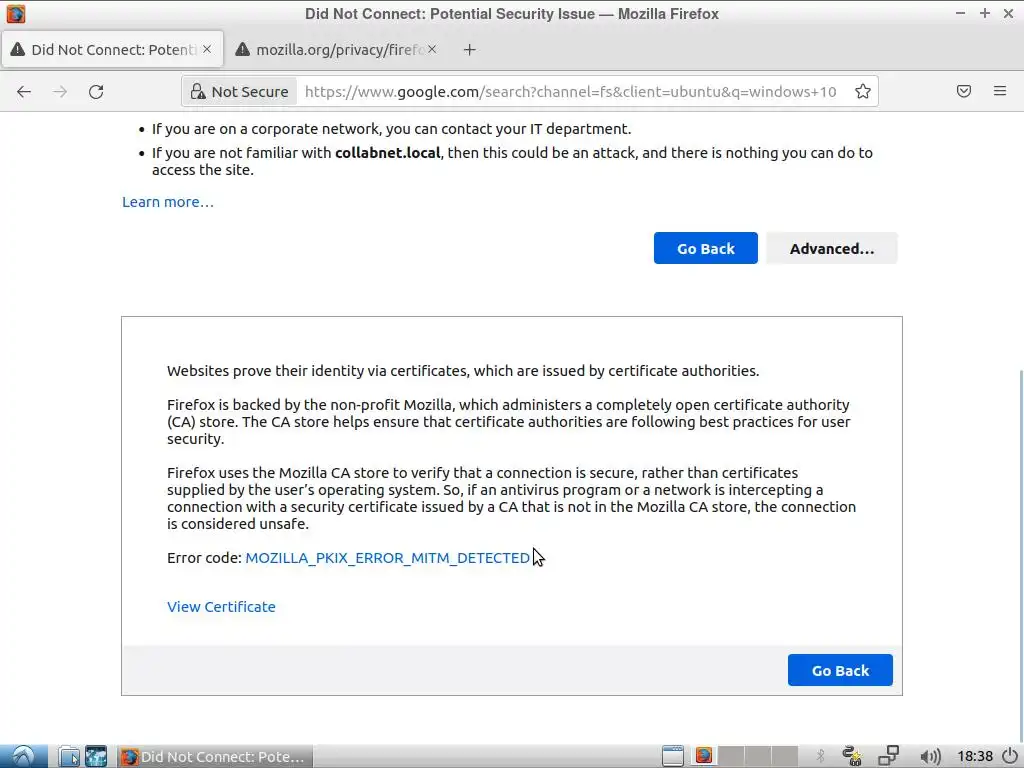Open the network connection tray icon
Image resolution: width=1024 pixels, height=768 pixels.
[888, 756]
